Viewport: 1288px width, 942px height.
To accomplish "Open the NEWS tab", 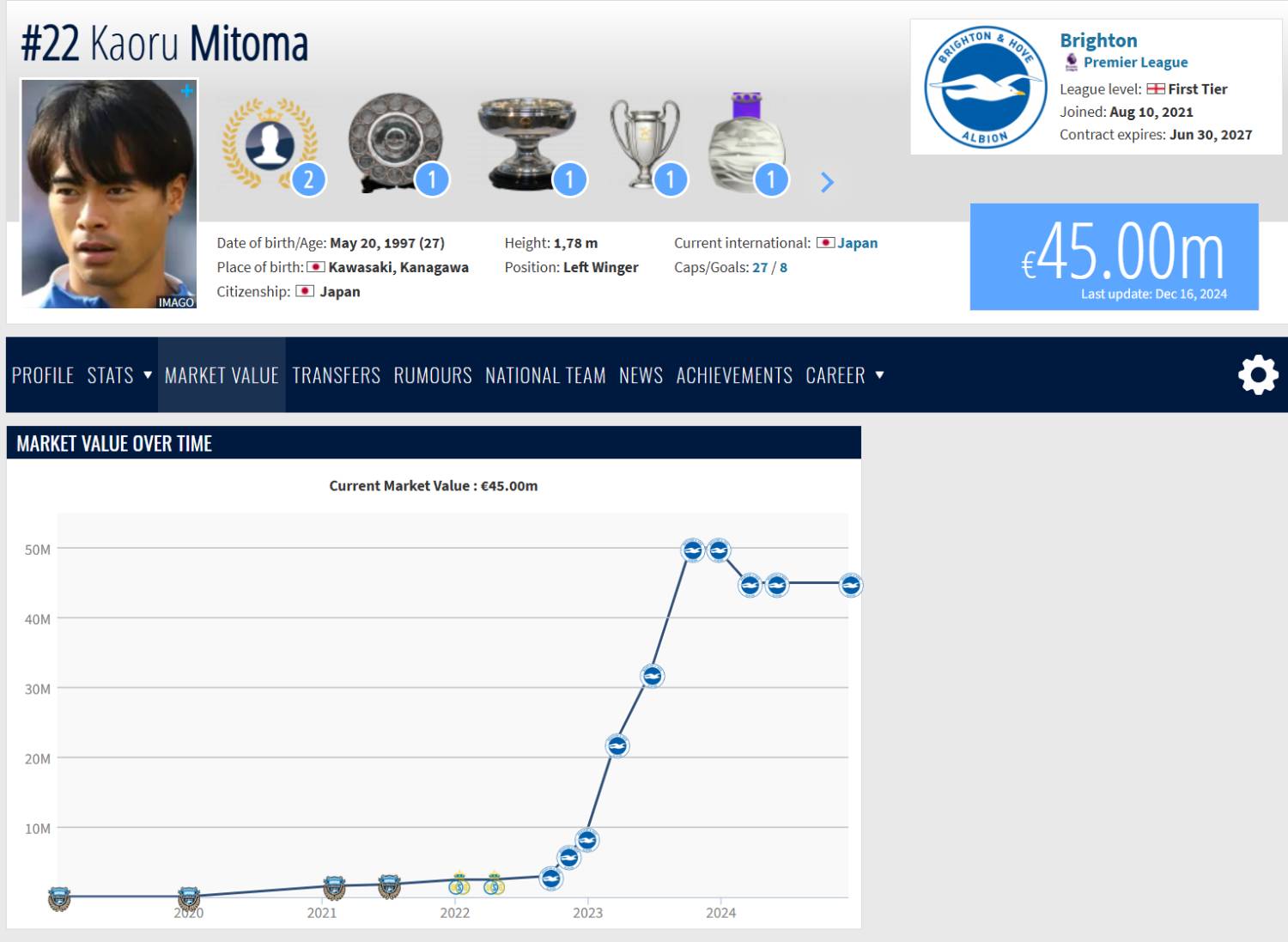I will tap(641, 375).
